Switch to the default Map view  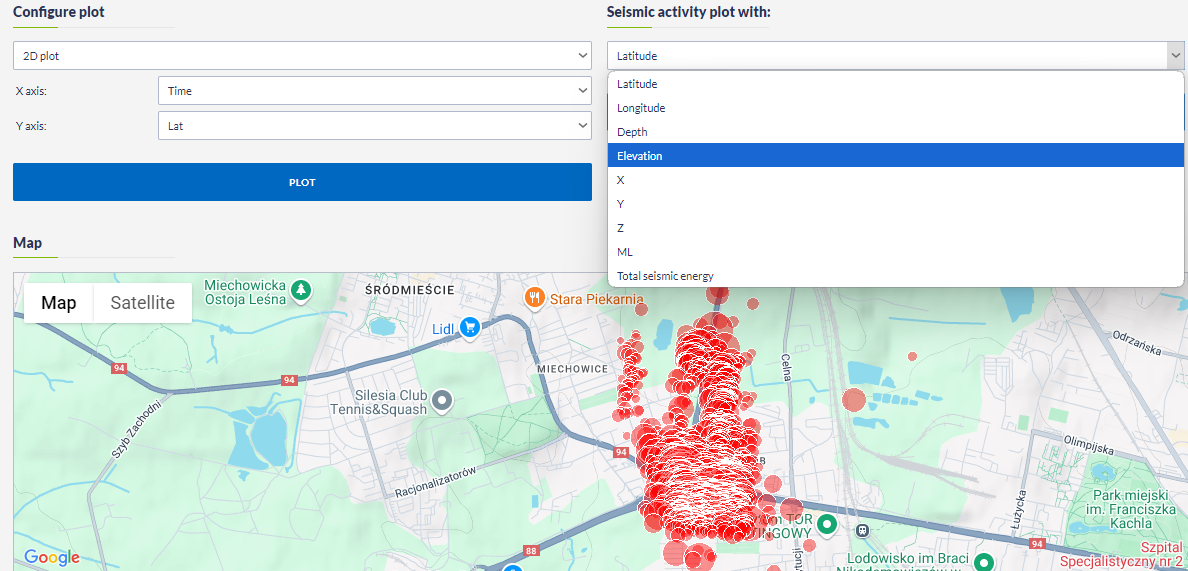pos(58,303)
